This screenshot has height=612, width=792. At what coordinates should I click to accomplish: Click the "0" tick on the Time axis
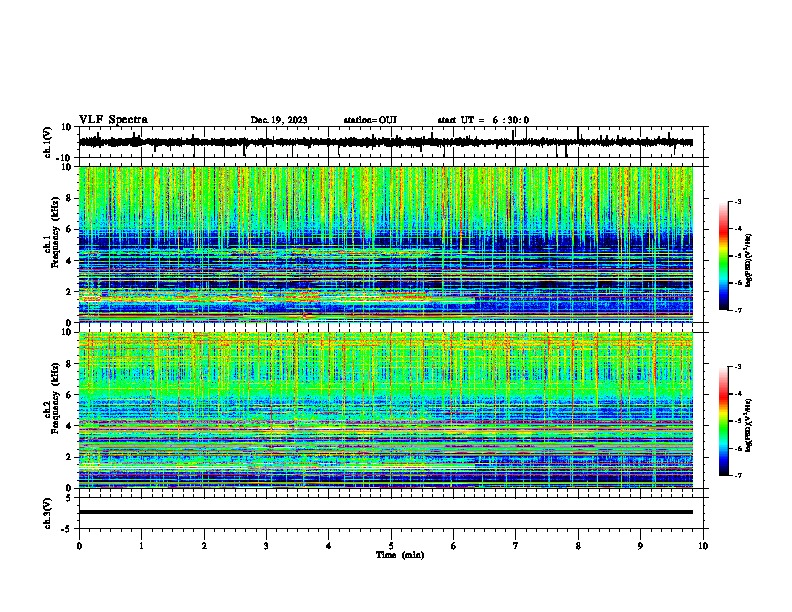[79, 546]
